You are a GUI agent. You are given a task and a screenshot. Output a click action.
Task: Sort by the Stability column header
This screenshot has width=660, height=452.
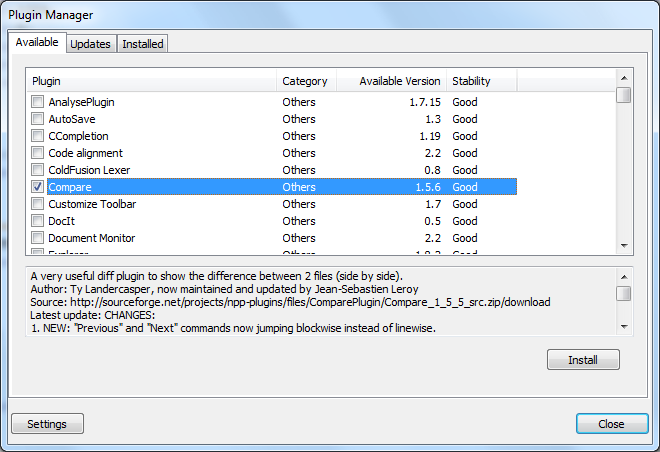[x=482, y=81]
